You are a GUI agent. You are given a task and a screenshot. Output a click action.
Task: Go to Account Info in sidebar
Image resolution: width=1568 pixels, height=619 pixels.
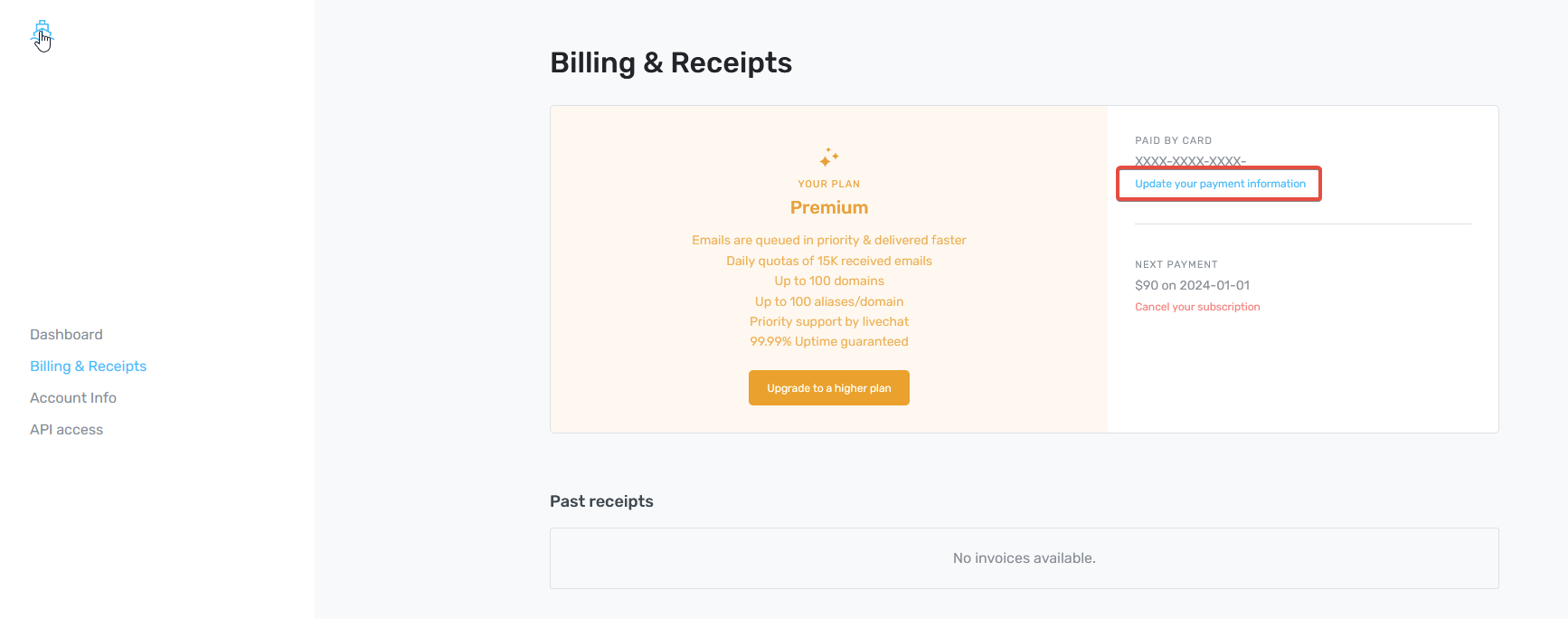(x=73, y=398)
